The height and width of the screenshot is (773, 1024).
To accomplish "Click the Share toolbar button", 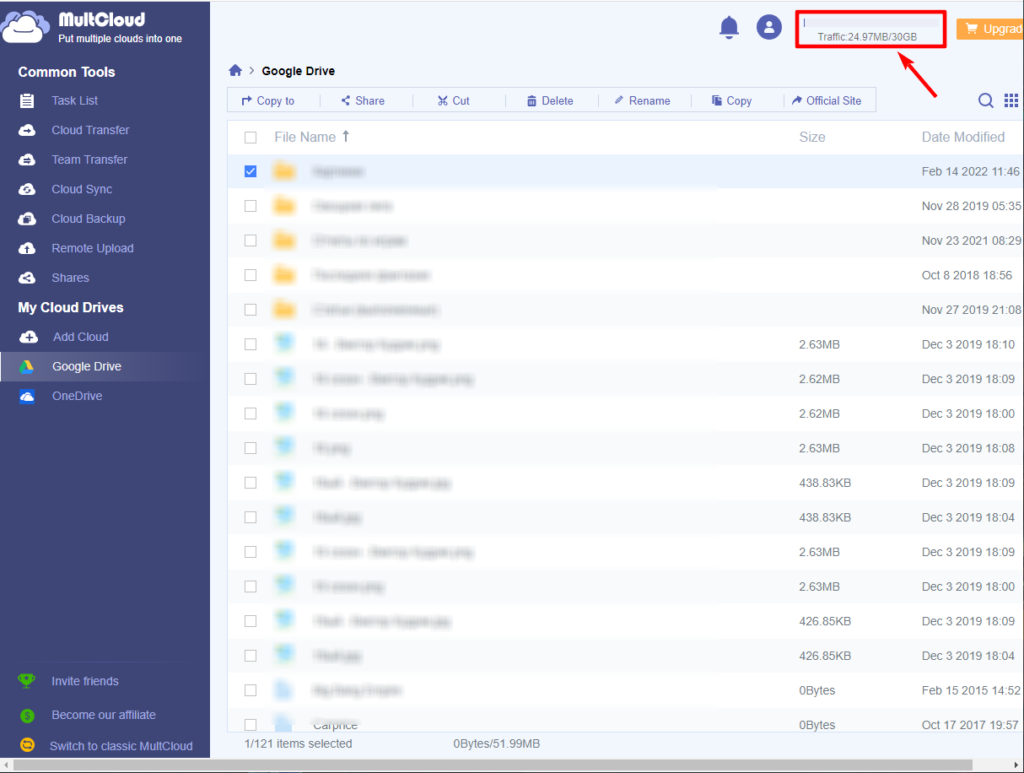I will [x=362, y=101].
